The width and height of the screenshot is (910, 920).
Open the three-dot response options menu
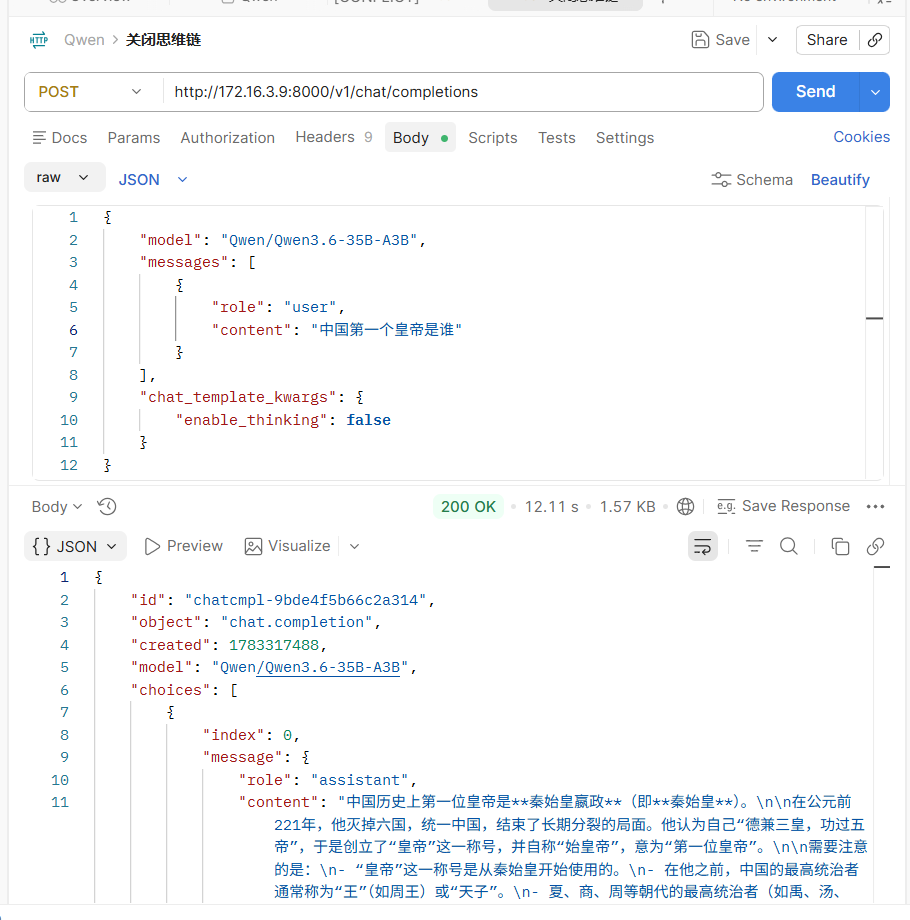click(875, 506)
